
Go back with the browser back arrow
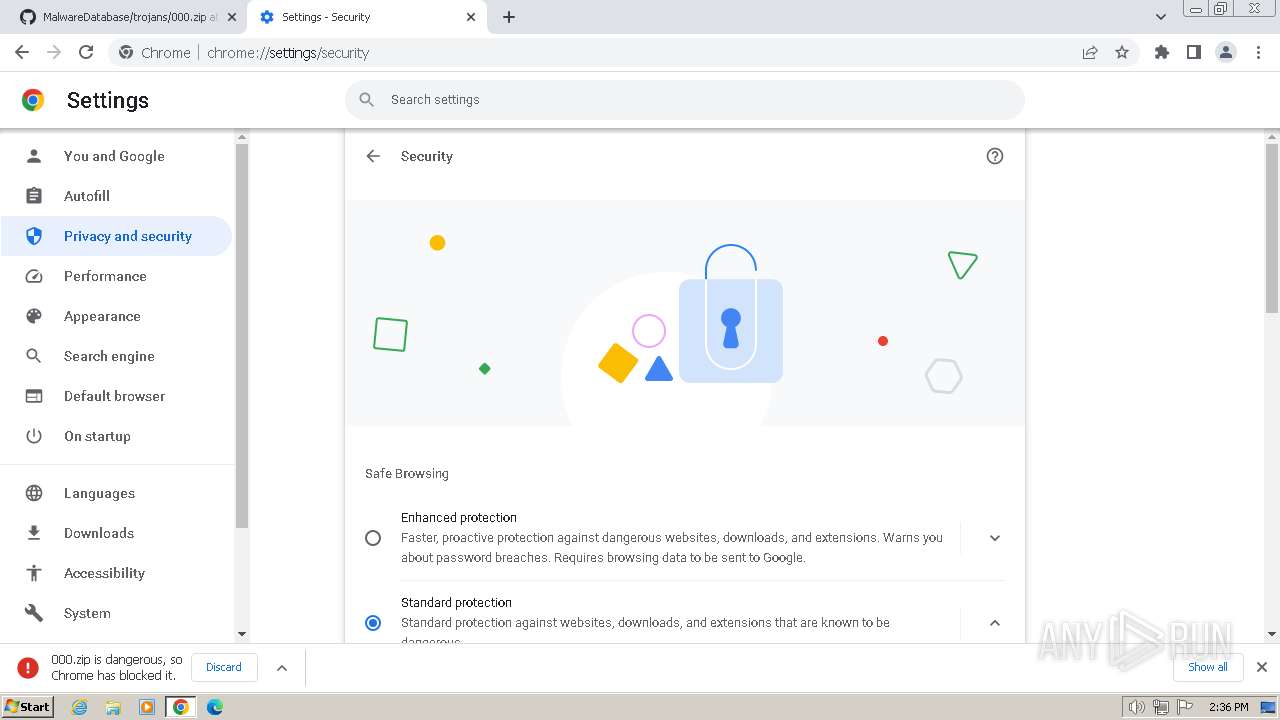22,52
